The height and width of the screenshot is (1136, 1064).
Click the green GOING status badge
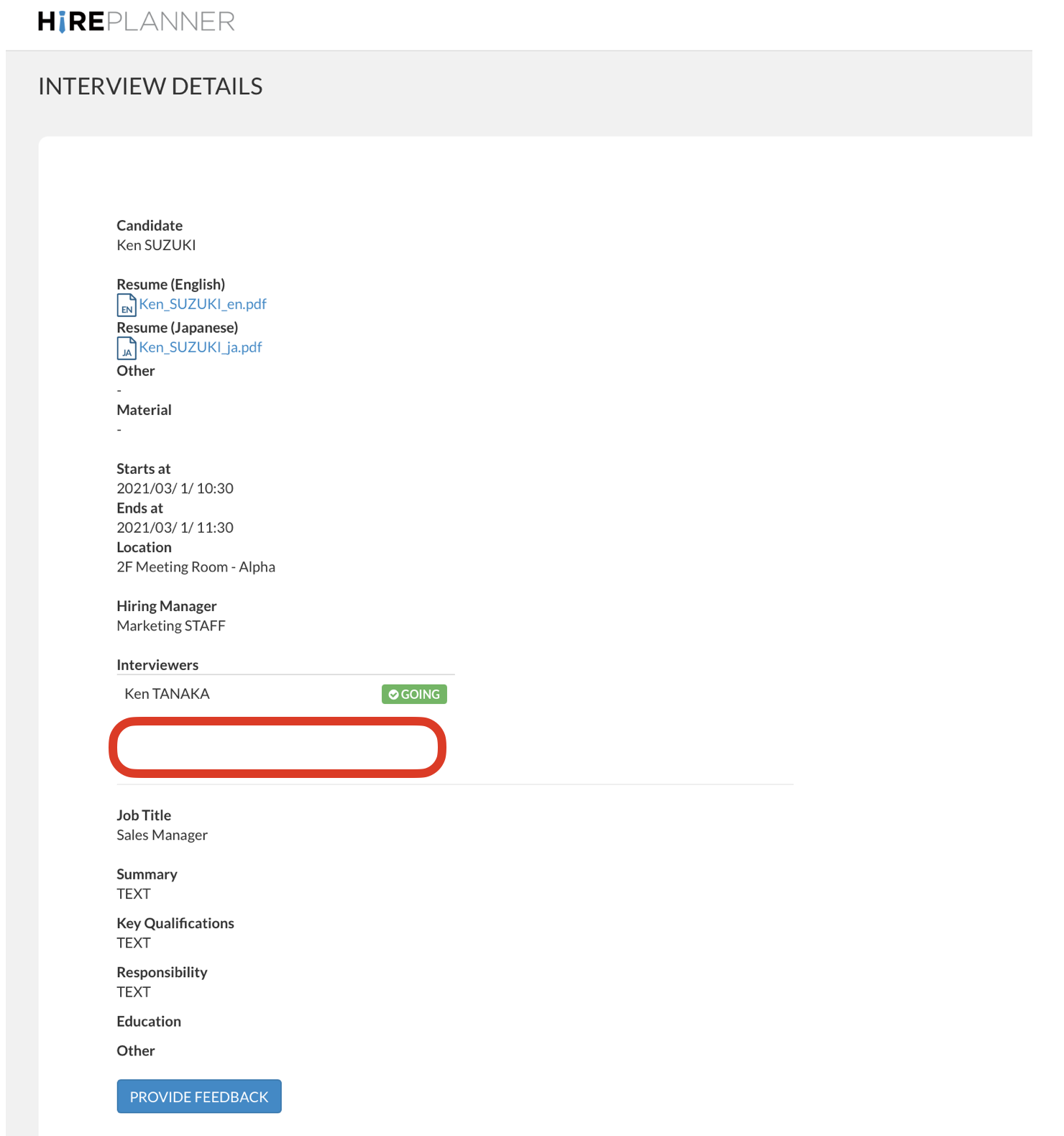click(414, 695)
